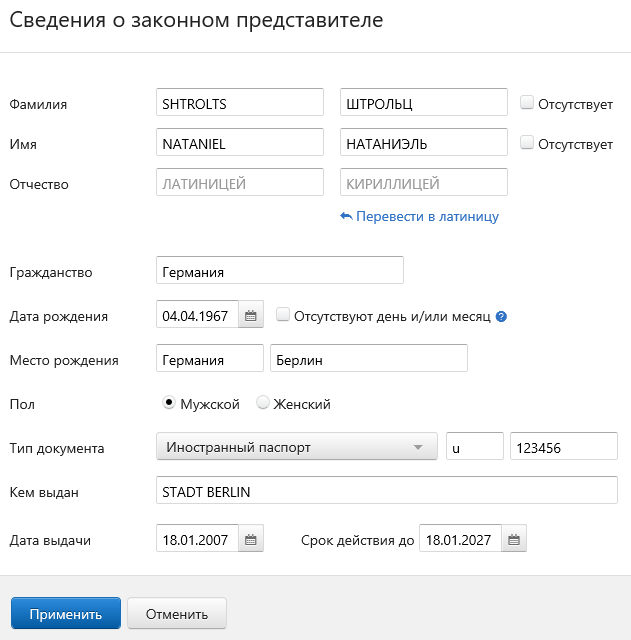Select the Мужской gender option

(169, 402)
